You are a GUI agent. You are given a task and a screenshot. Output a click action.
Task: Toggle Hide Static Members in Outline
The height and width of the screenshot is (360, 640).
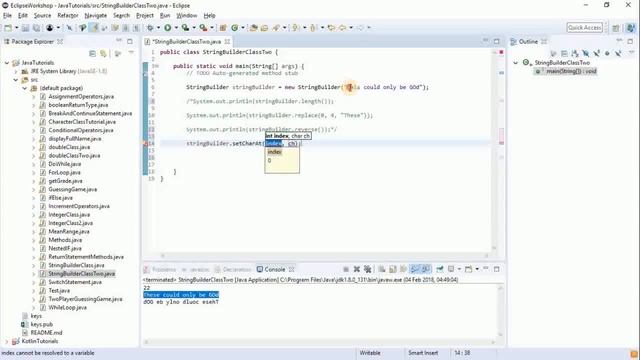click(x=597, y=53)
